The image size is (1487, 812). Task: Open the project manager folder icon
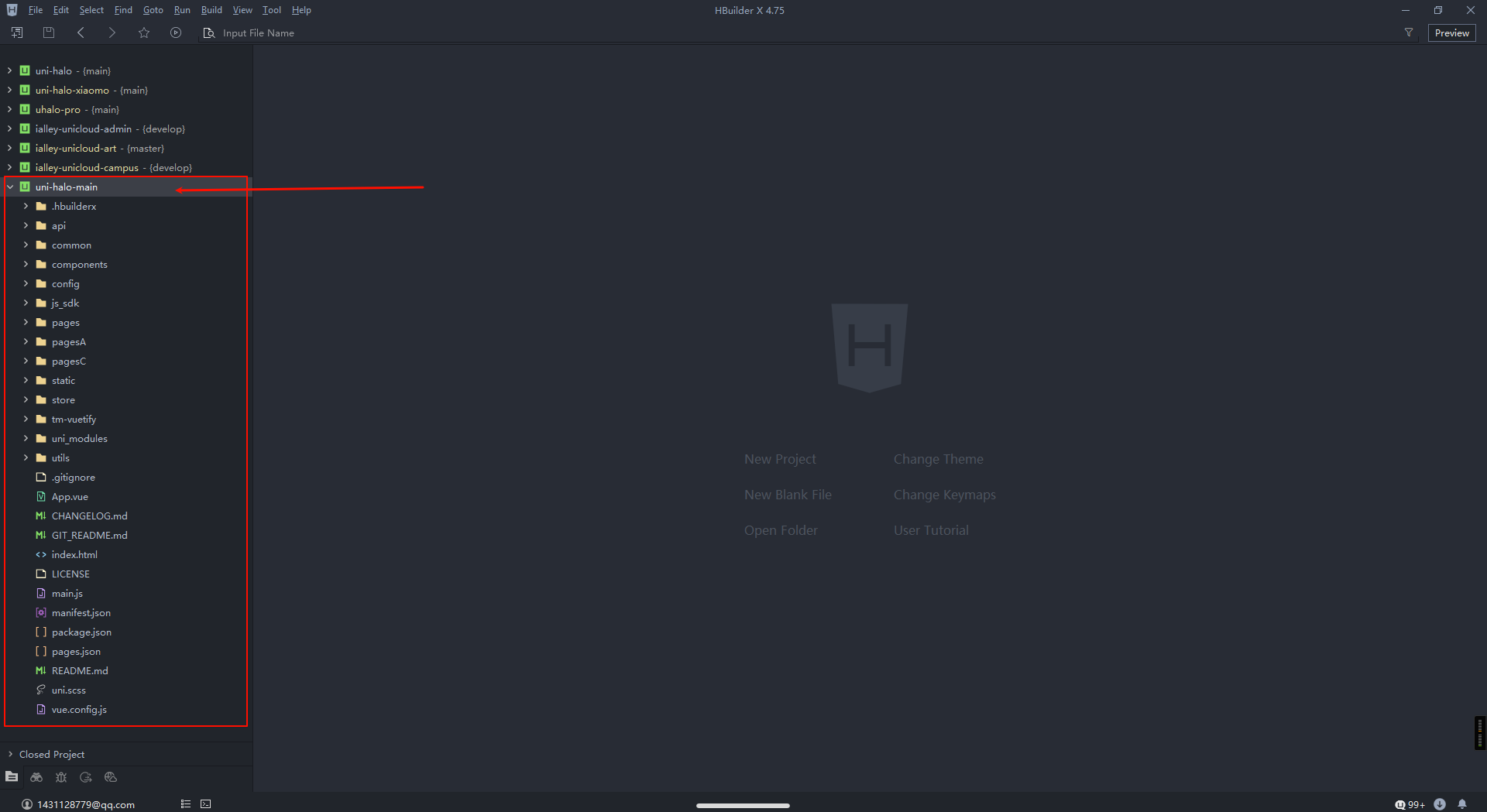12,777
